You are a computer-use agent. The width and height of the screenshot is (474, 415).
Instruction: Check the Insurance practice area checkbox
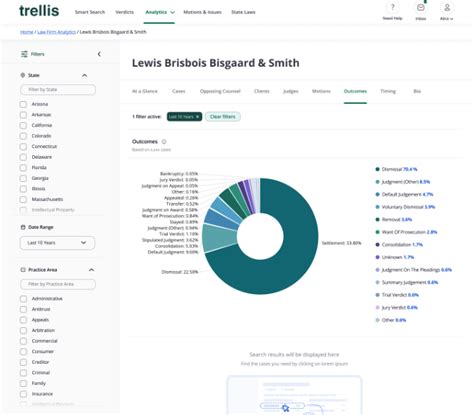(x=23, y=394)
